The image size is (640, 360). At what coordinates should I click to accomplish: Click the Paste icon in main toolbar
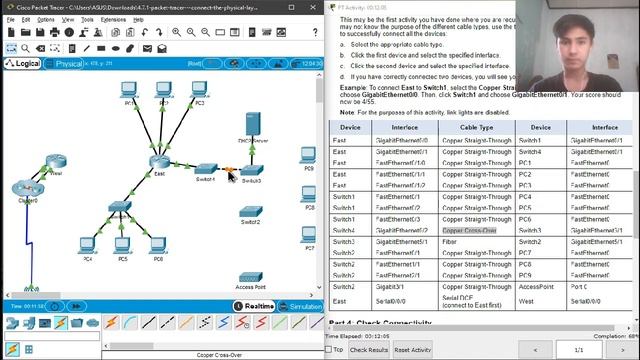(130, 32)
